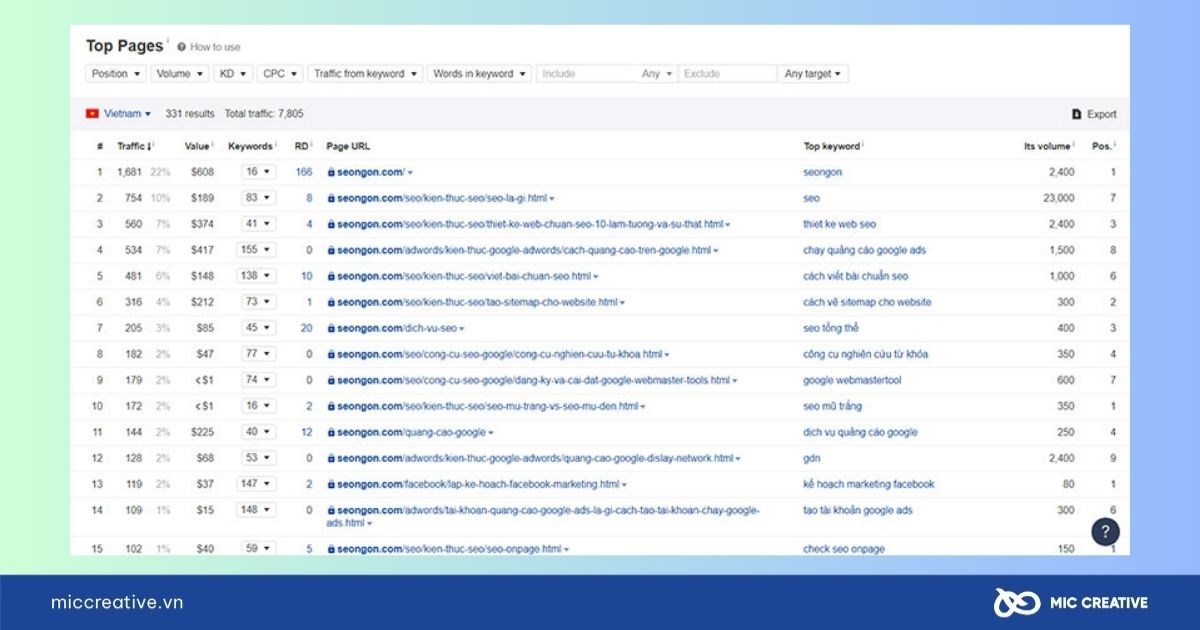Sort table by Traffic column
This screenshot has height=630, width=1200.
[135, 146]
